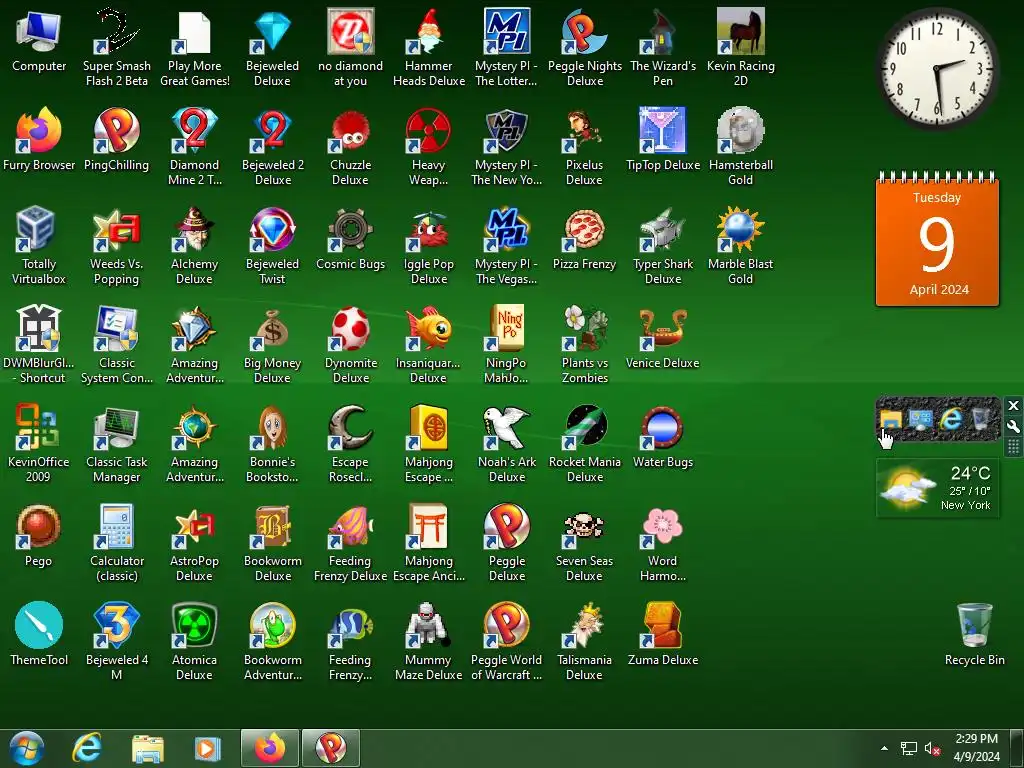Select Kevin Racing 2D horse icon

click(x=741, y=31)
